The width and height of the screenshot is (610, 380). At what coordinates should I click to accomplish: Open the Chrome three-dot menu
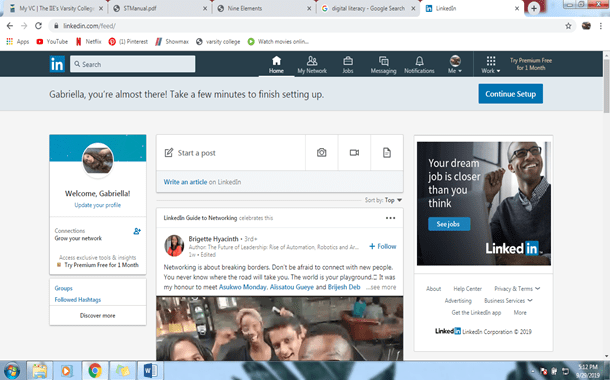601,26
